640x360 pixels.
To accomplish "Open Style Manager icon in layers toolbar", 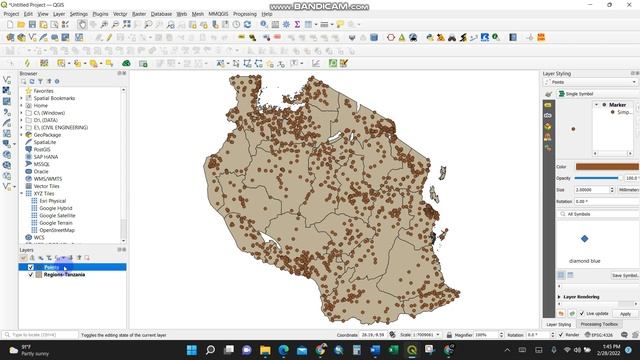I will [x=23, y=258].
